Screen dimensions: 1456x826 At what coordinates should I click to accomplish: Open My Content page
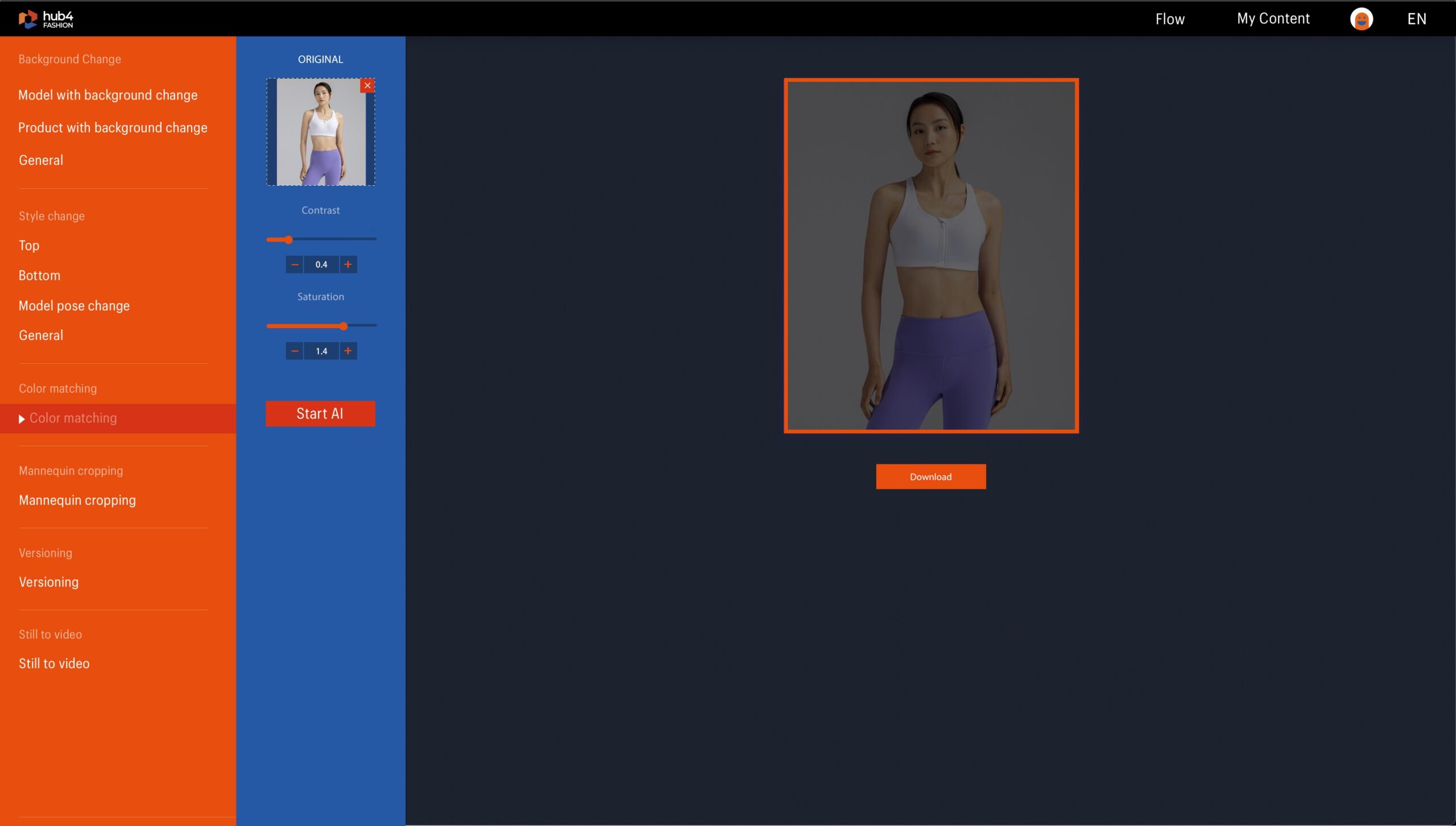[x=1273, y=19]
